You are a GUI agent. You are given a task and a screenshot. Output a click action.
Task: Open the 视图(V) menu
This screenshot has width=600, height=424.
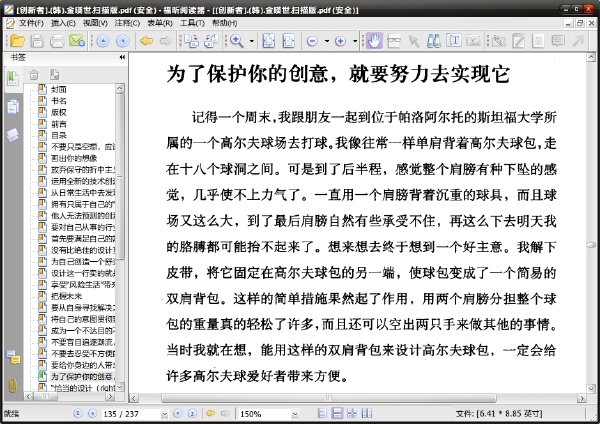(x=95, y=23)
